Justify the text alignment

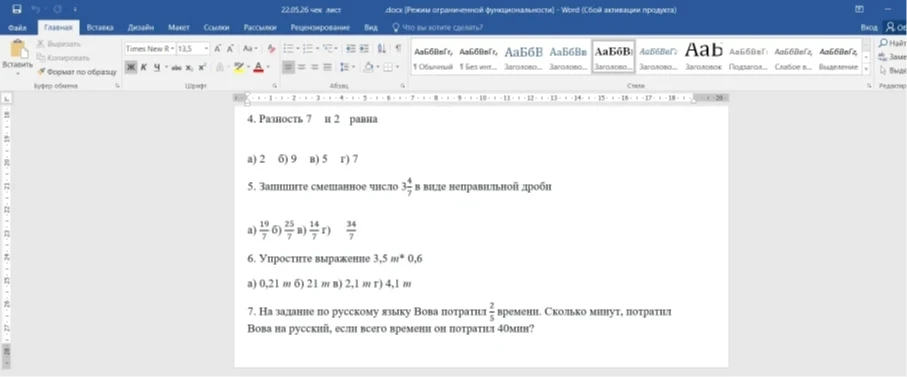point(327,68)
